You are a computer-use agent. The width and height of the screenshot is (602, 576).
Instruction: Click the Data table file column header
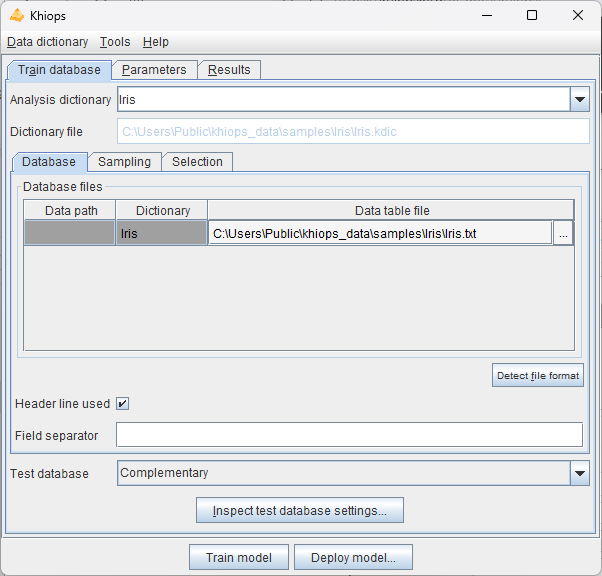[391, 210]
